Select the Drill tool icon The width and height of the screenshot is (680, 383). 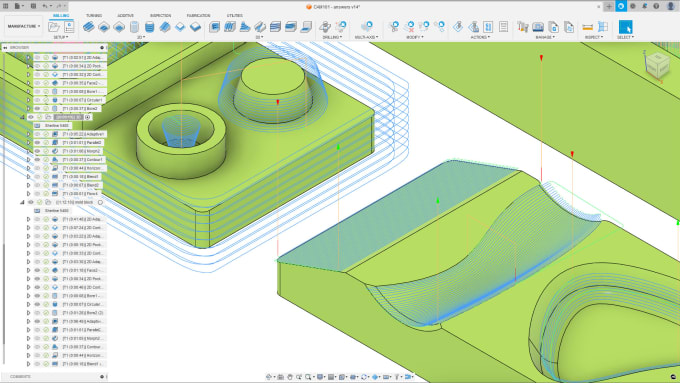[324, 27]
